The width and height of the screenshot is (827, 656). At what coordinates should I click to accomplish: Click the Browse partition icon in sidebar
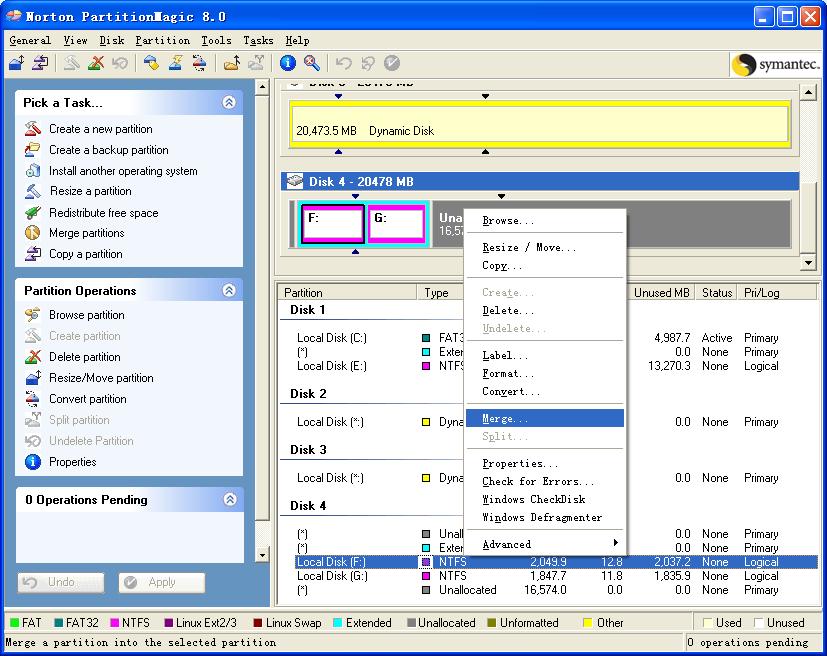pos(33,315)
